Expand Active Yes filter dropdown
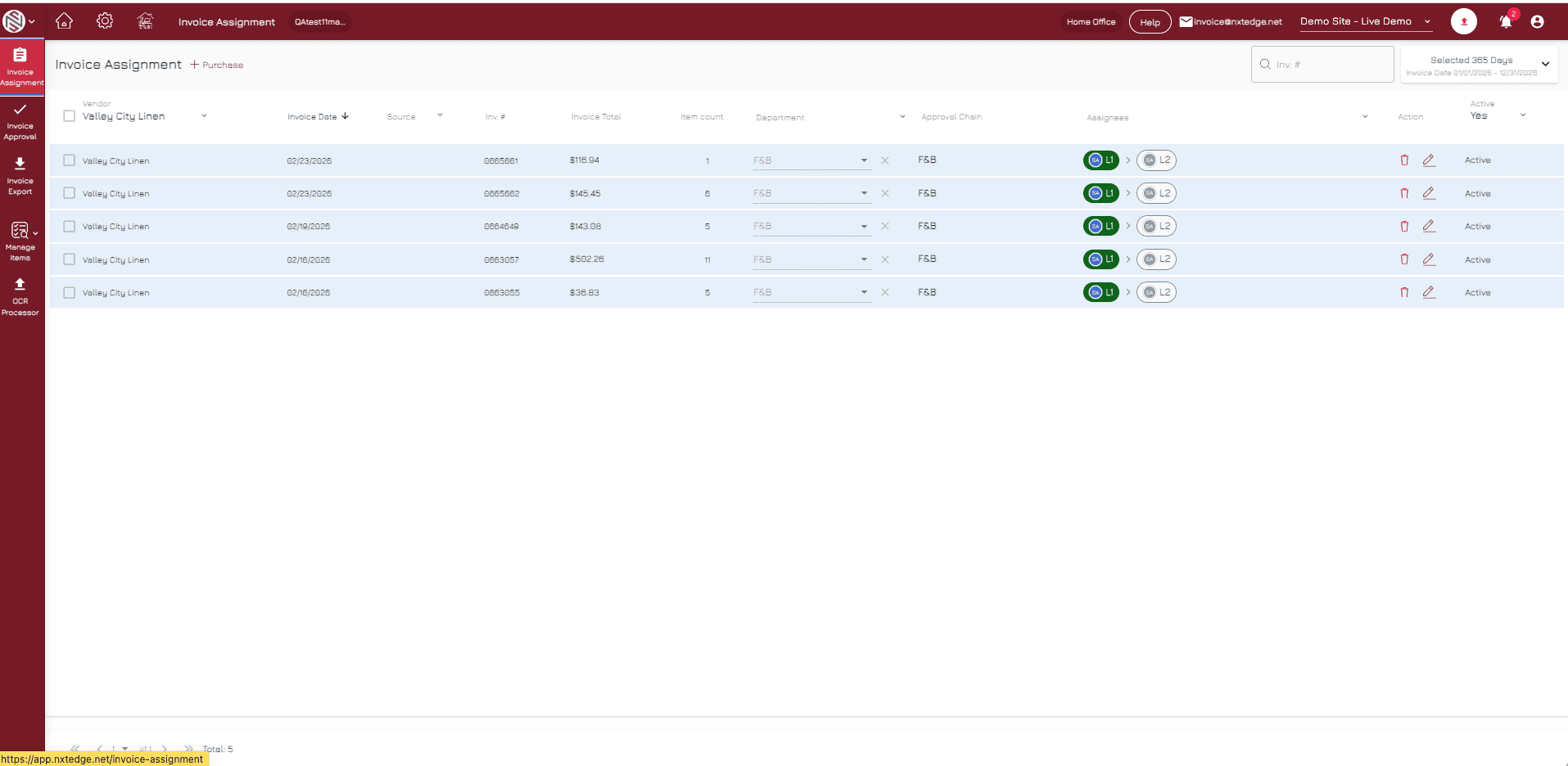Viewport: 1568px width, 766px height. click(1523, 115)
